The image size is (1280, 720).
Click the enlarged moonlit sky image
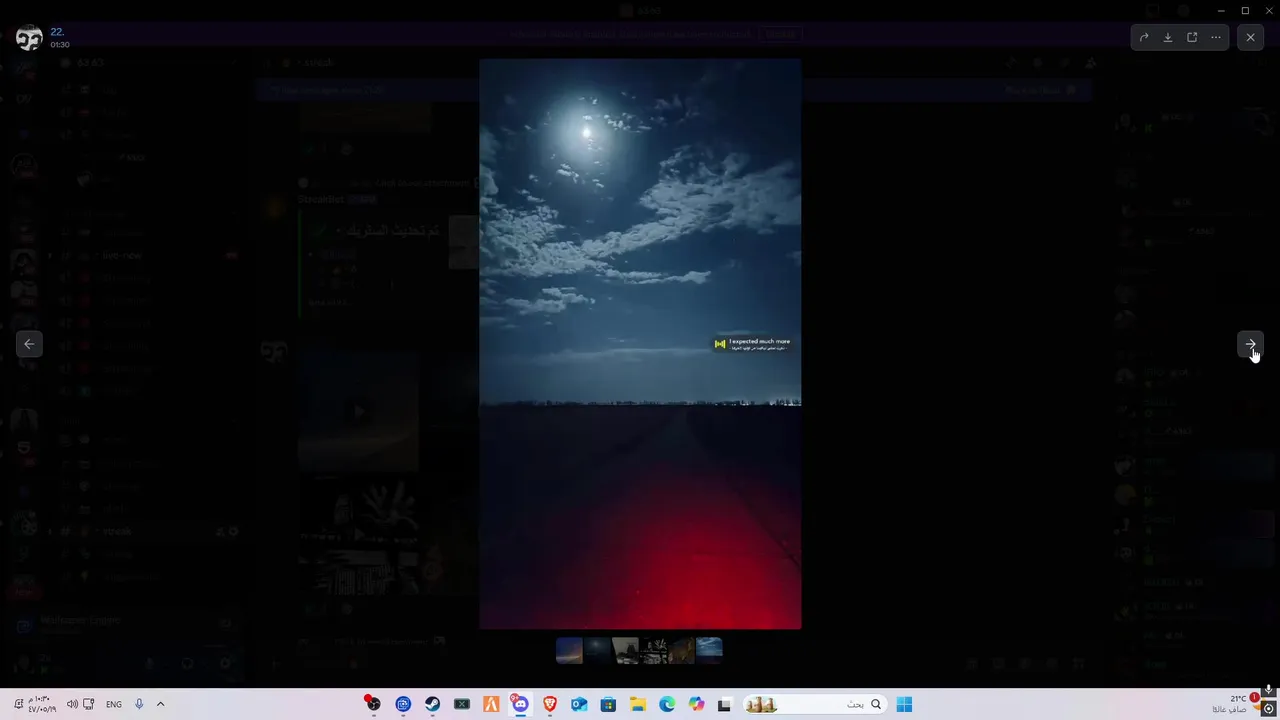coord(640,344)
